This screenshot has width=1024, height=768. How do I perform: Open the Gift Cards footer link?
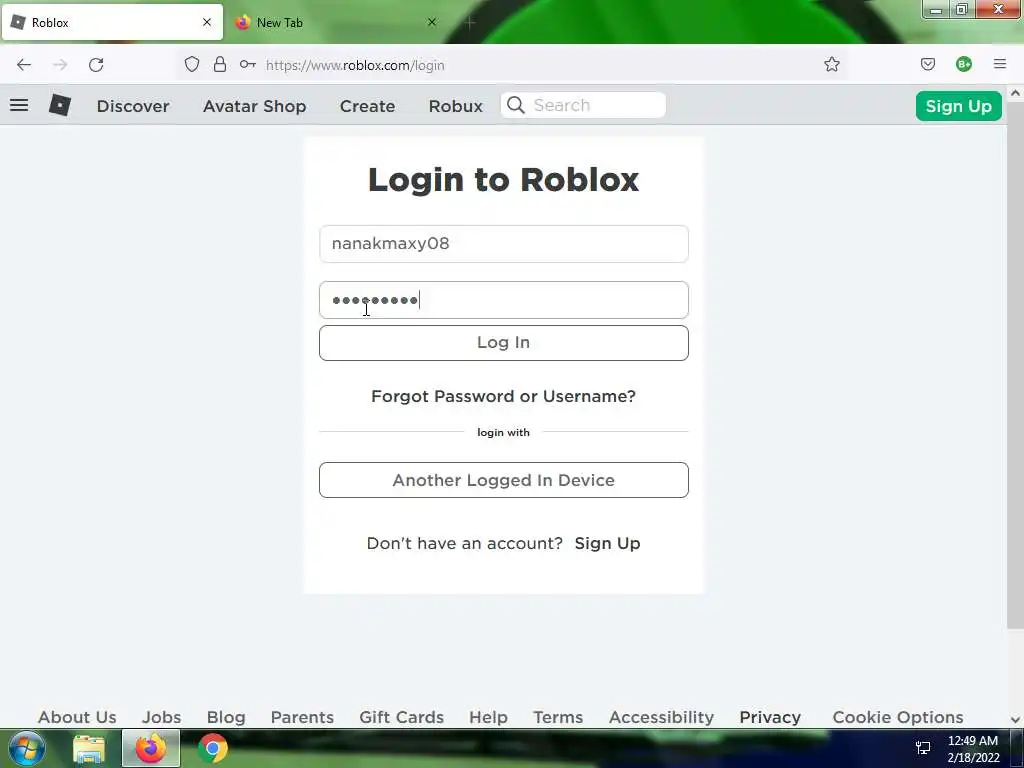click(402, 717)
